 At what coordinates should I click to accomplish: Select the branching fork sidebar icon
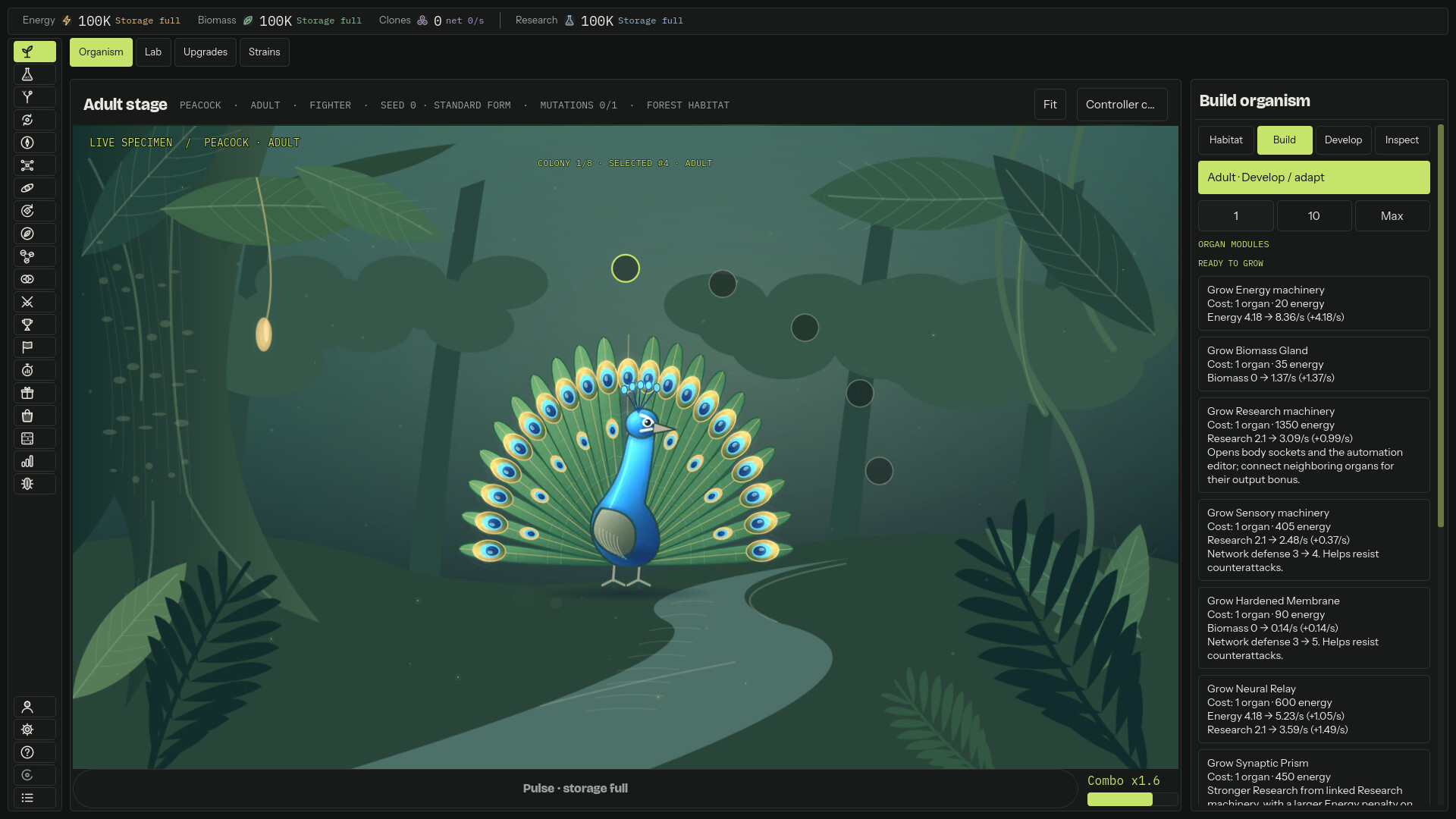point(34,97)
